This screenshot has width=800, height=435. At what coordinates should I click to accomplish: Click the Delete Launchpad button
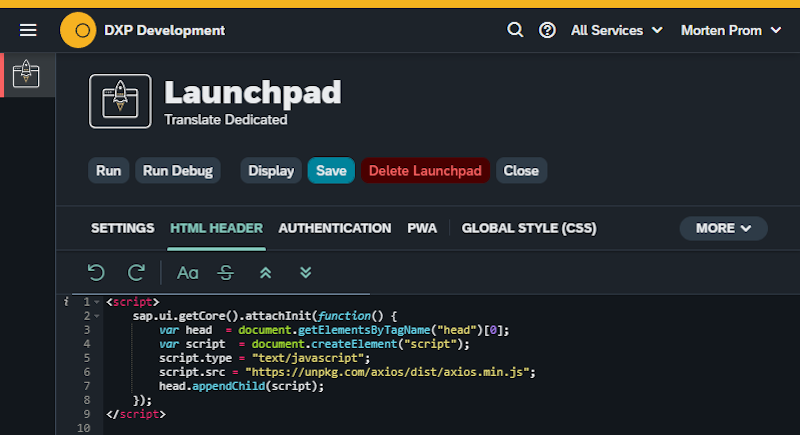425,171
